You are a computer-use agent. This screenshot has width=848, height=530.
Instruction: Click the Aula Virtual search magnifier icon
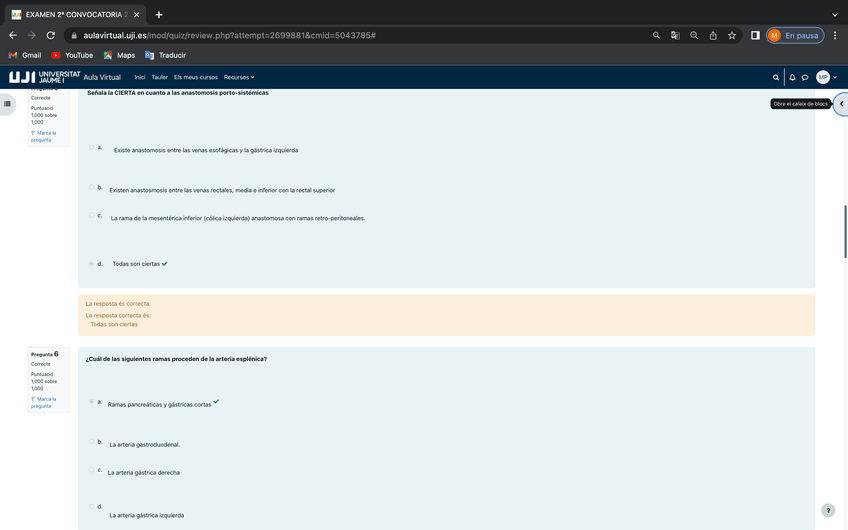776,77
